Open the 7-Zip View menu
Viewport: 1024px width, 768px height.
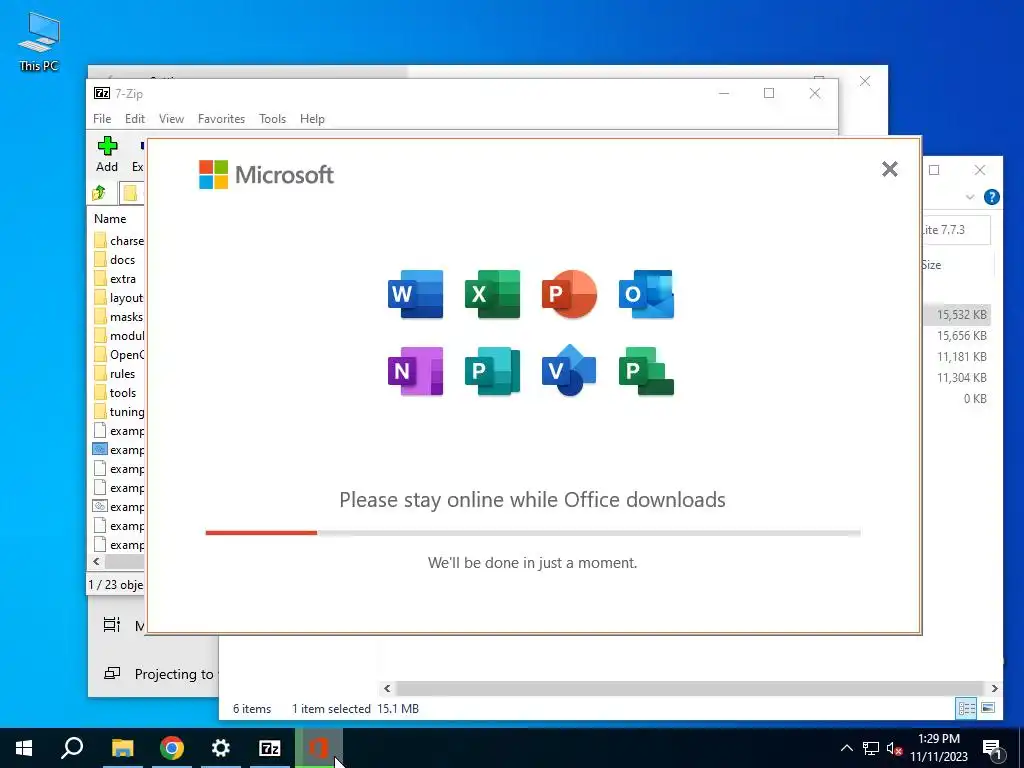(x=171, y=119)
